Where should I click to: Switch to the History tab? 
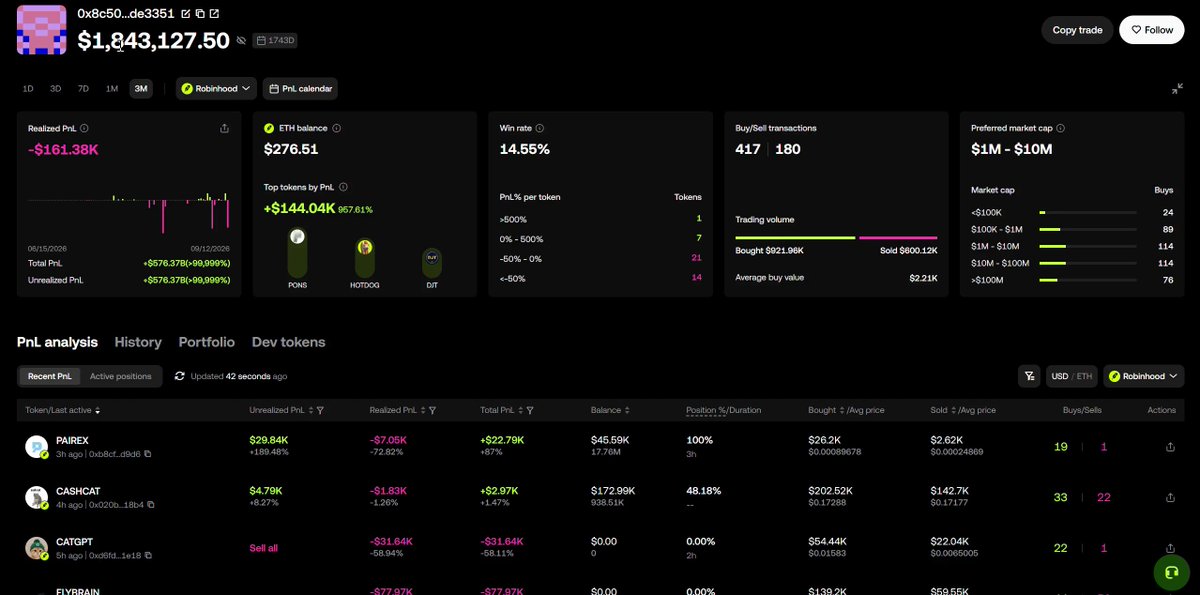[x=138, y=342]
